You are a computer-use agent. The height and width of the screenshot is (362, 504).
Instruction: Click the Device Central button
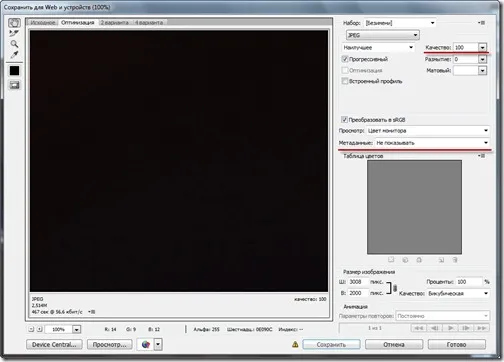54,344
